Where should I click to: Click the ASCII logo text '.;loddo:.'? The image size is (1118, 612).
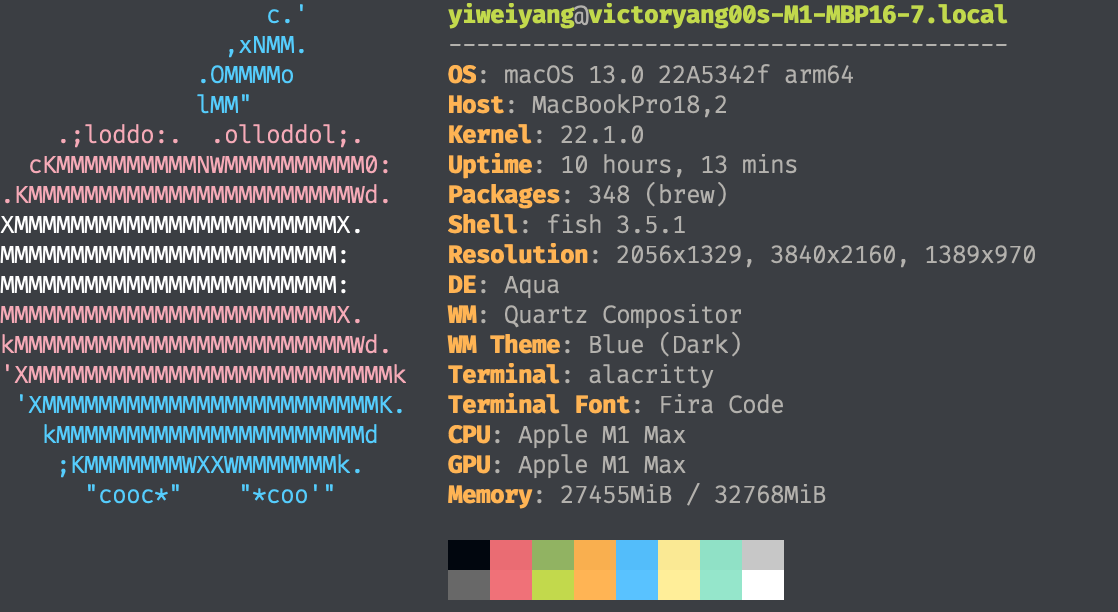coord(118,135)
